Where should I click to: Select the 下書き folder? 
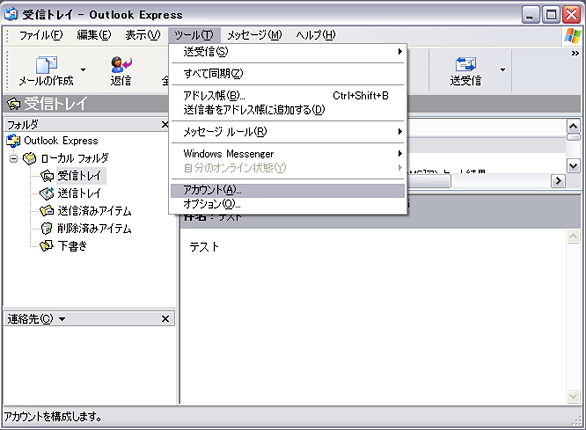click(x=72, y=246)
